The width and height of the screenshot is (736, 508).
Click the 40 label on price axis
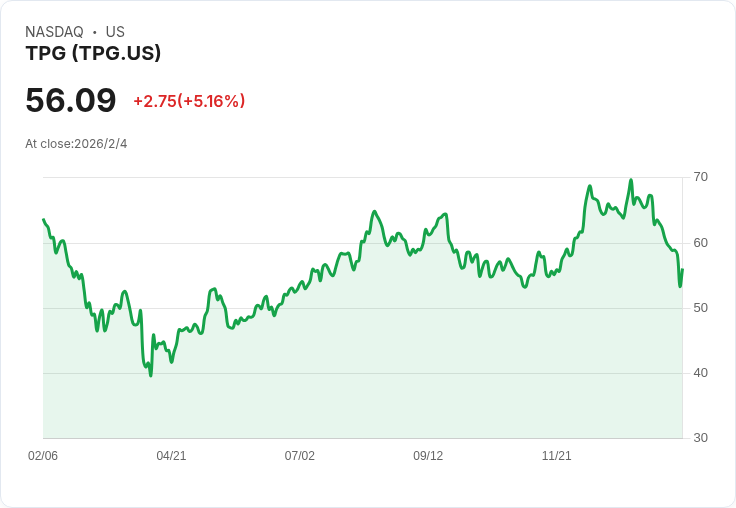[x=700, y=372]
